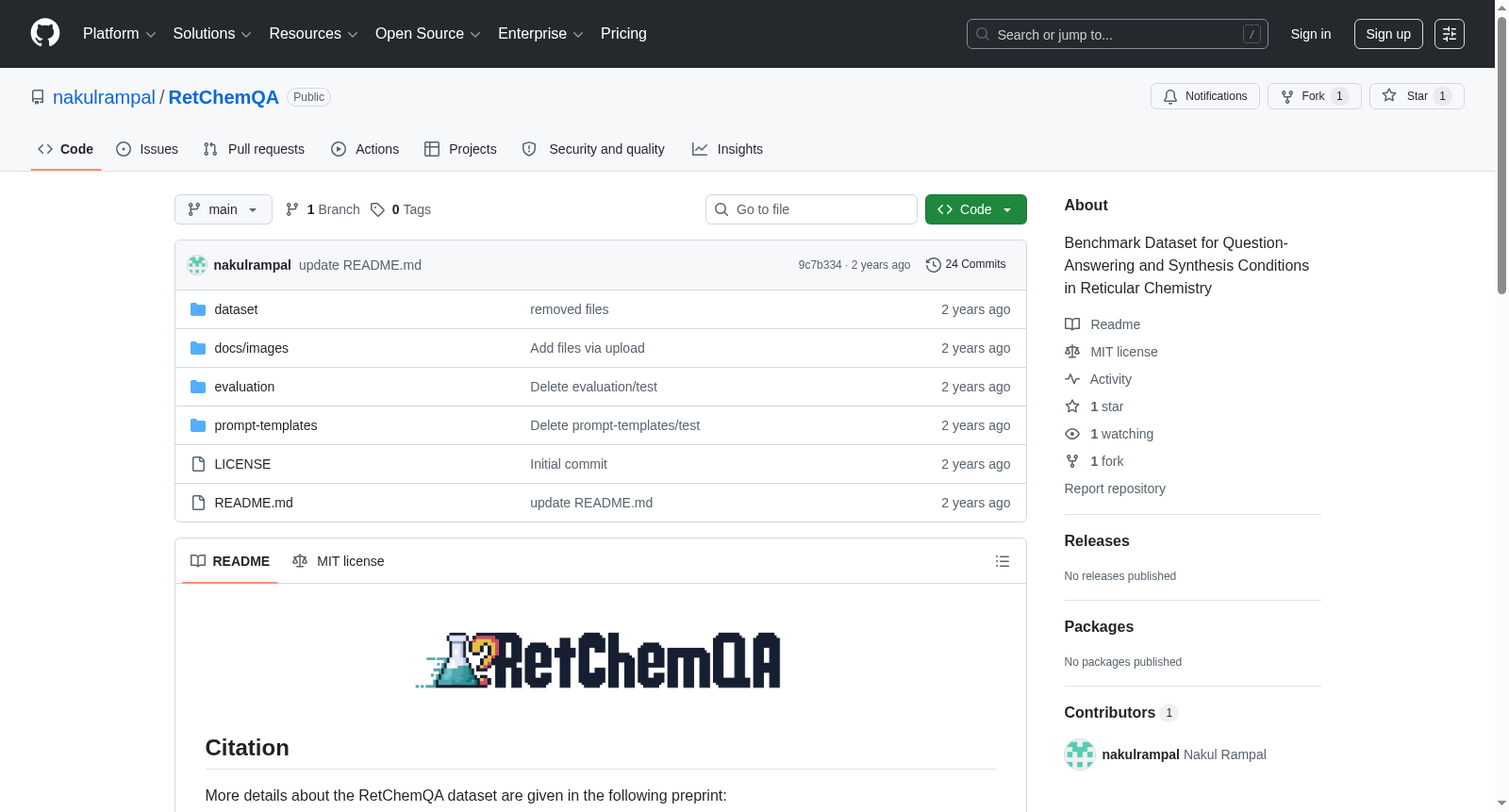Click the LICENSE file icon
The height and width of the screenshot is (812, 1509).
(x=198, y=464)
